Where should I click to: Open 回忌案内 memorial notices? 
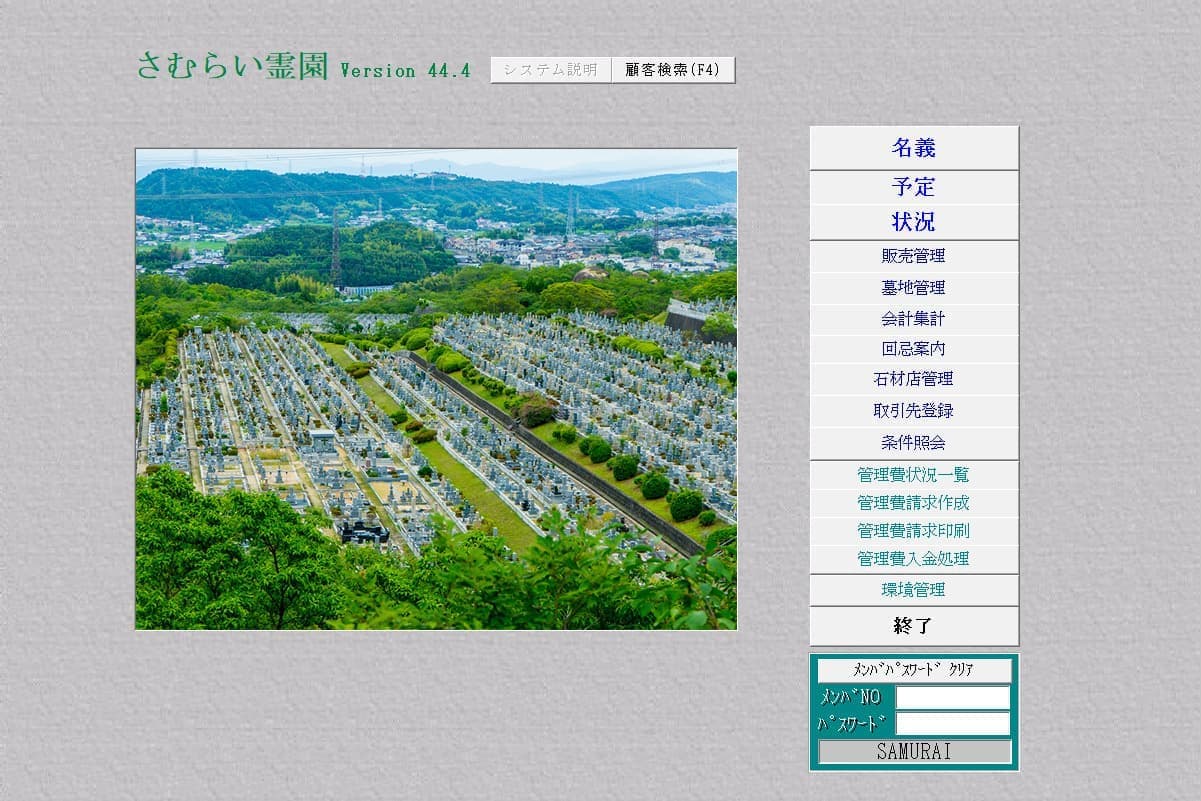coord(914,349)
